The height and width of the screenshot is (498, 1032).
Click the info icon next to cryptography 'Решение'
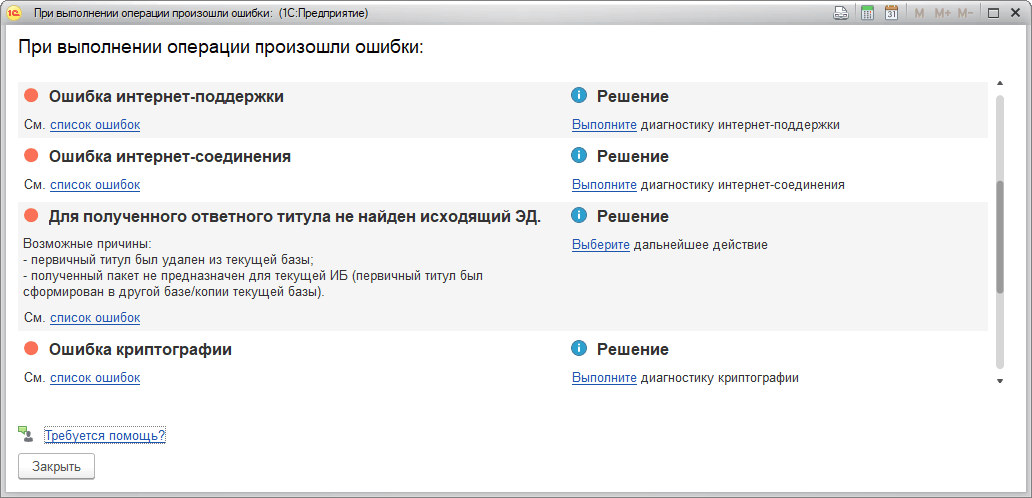click(578, 349)
